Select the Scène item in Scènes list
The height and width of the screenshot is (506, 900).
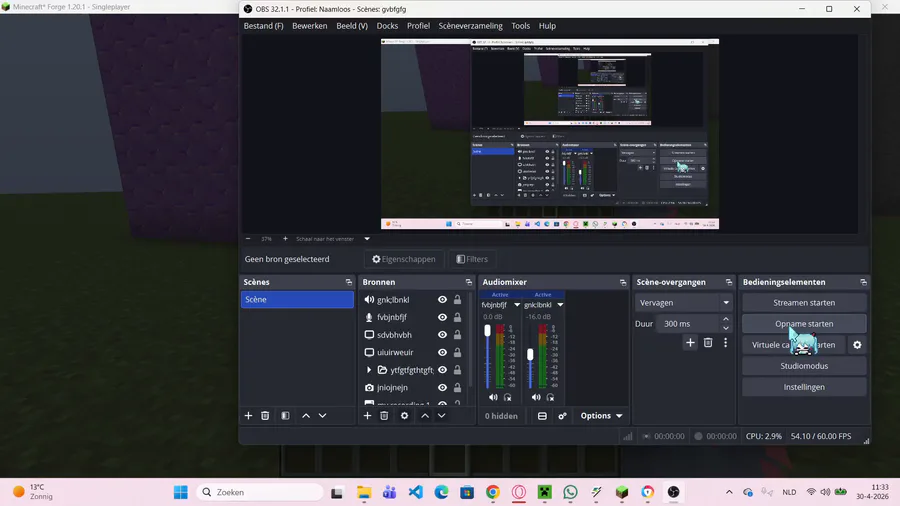pyautogui.click(x=297, y=299)
